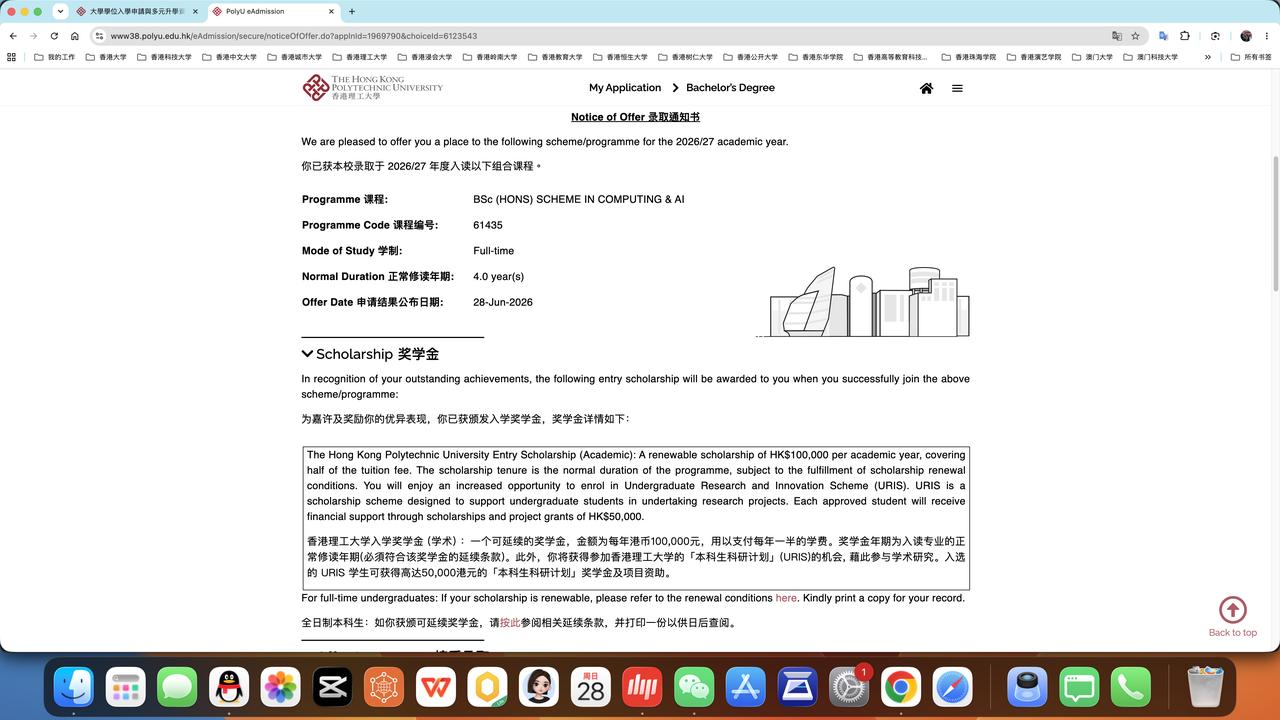Open the 香港教育大学 bookmark folder

[x=555, y=57]
